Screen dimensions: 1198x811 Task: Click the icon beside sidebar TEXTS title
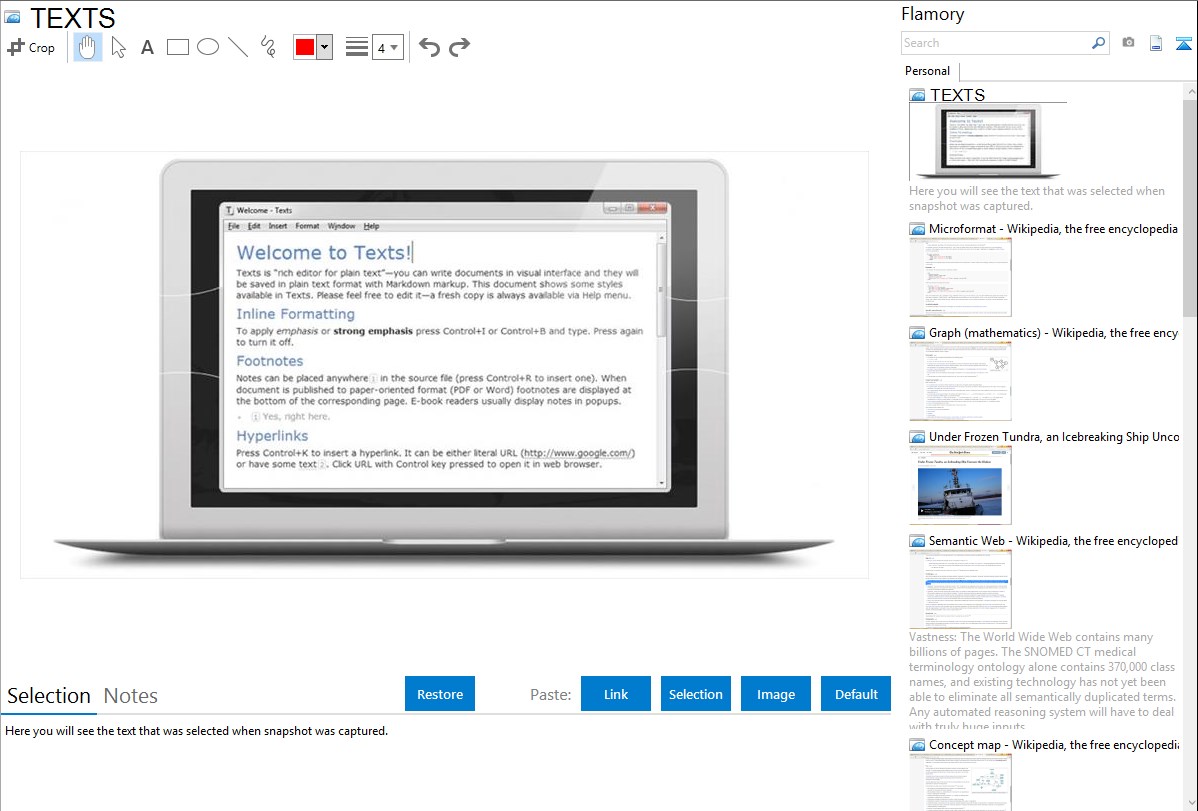coord(918,96)
